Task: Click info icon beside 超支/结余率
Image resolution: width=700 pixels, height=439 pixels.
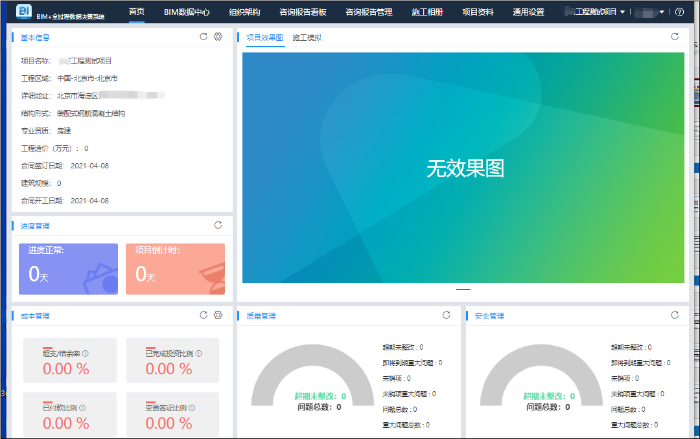Action: [86, 353]
